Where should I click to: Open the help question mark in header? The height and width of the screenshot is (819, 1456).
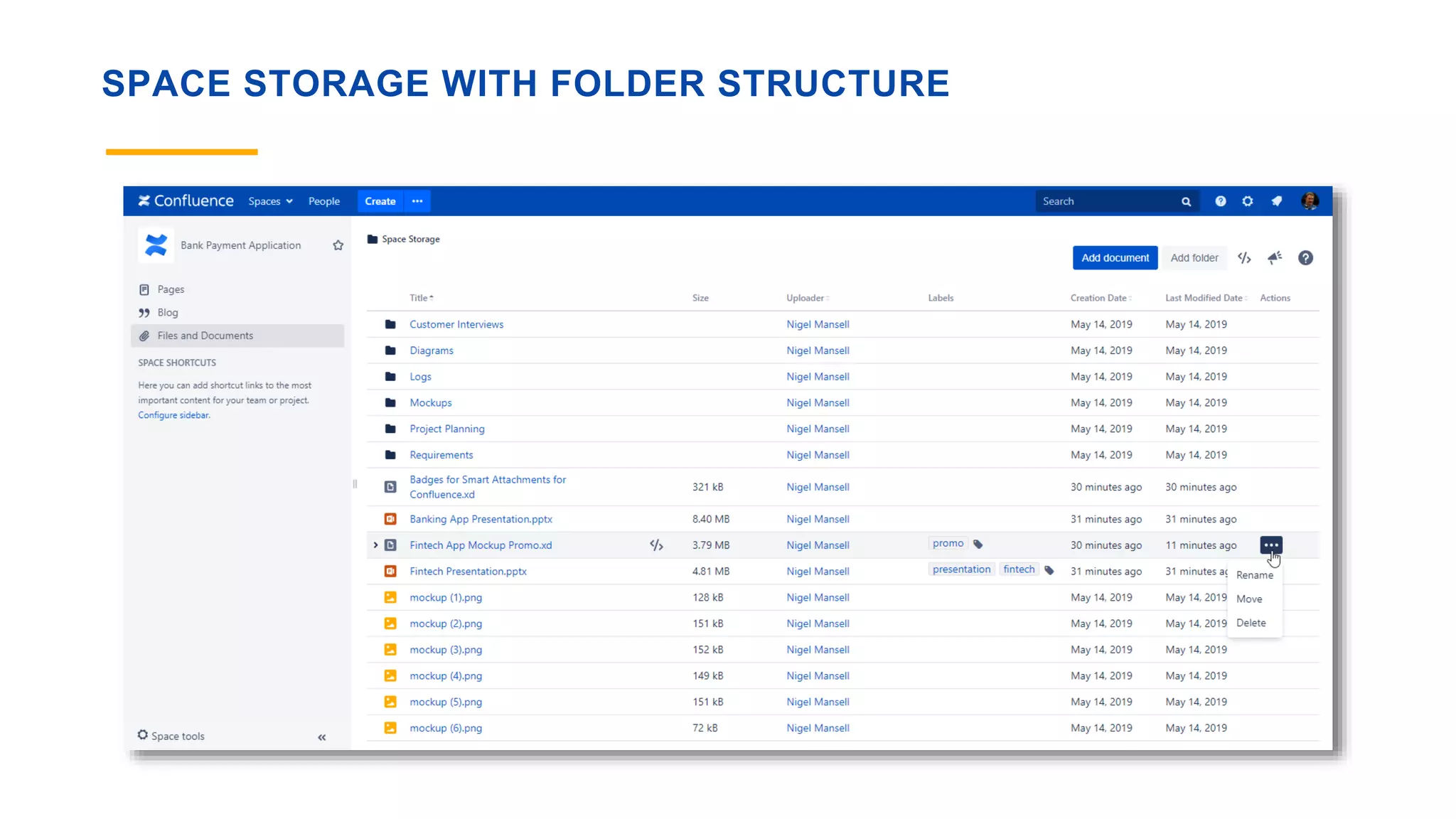[x=1221, y=201]
